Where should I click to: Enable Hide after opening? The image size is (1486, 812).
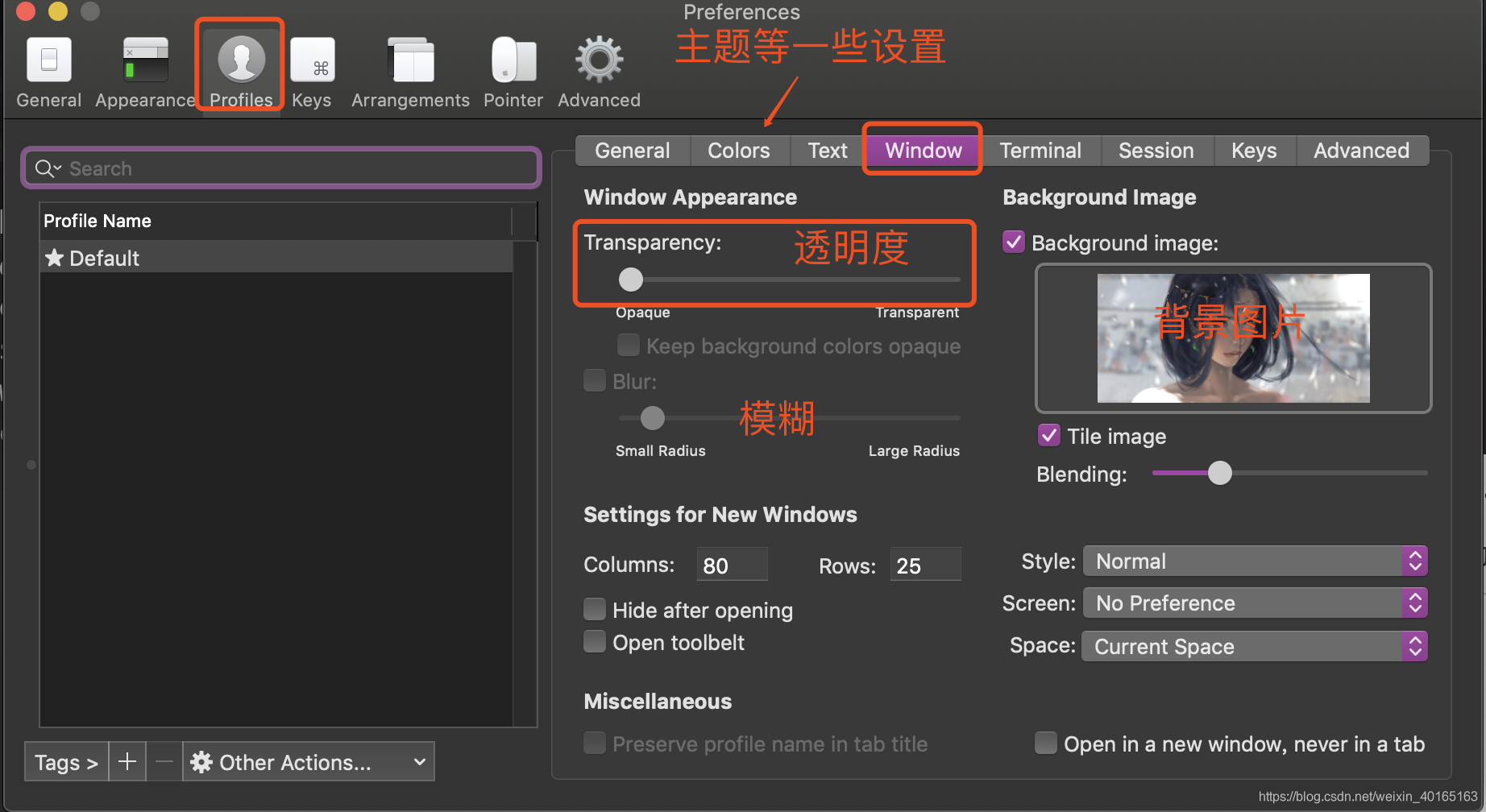coord(594,609)
